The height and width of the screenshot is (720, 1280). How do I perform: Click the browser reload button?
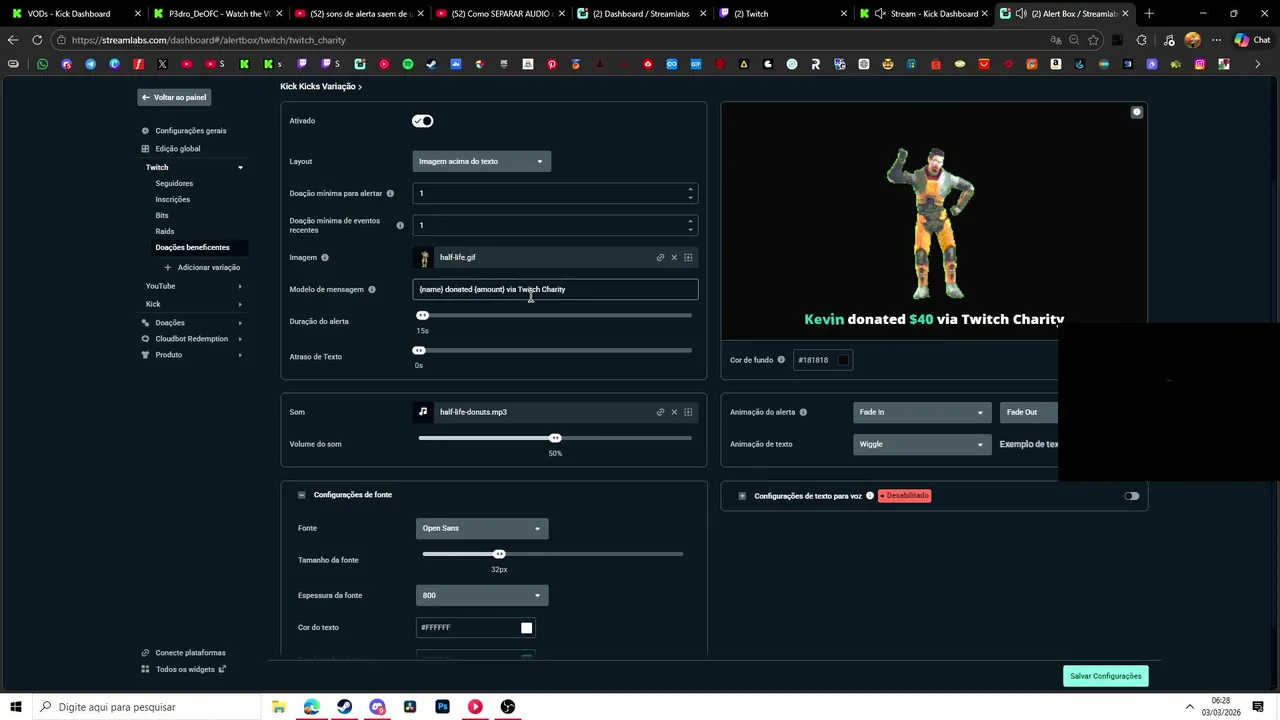pos(37,40)
